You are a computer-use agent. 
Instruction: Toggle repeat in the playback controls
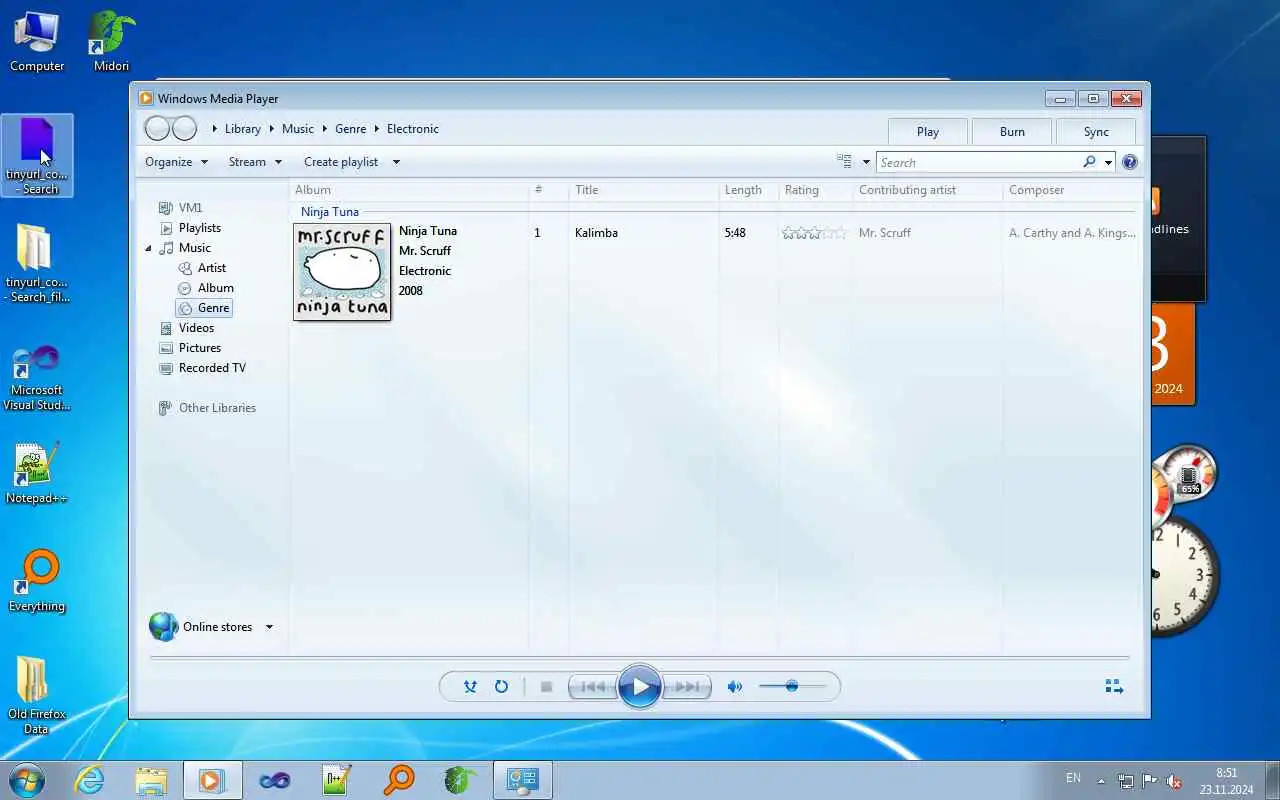[x=501, y=687]
